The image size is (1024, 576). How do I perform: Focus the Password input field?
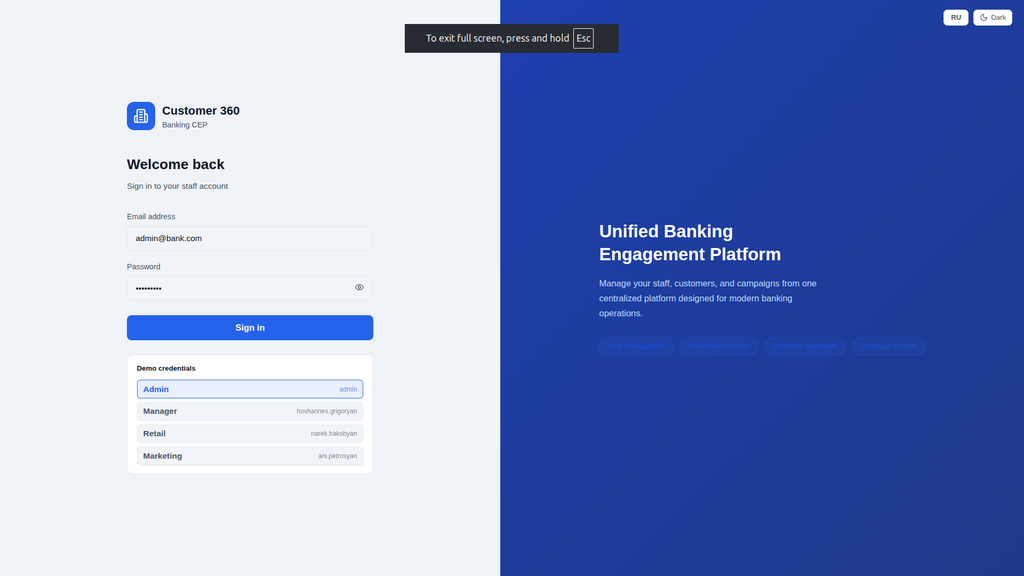pyautogui.click(x=249, y=288)
